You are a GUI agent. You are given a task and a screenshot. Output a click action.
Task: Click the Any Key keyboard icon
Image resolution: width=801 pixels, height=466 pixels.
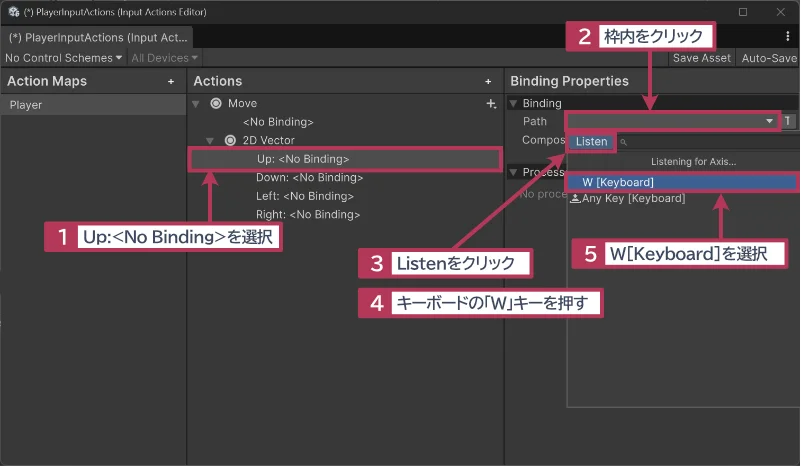pyautogui.click(x=575, y=198)
